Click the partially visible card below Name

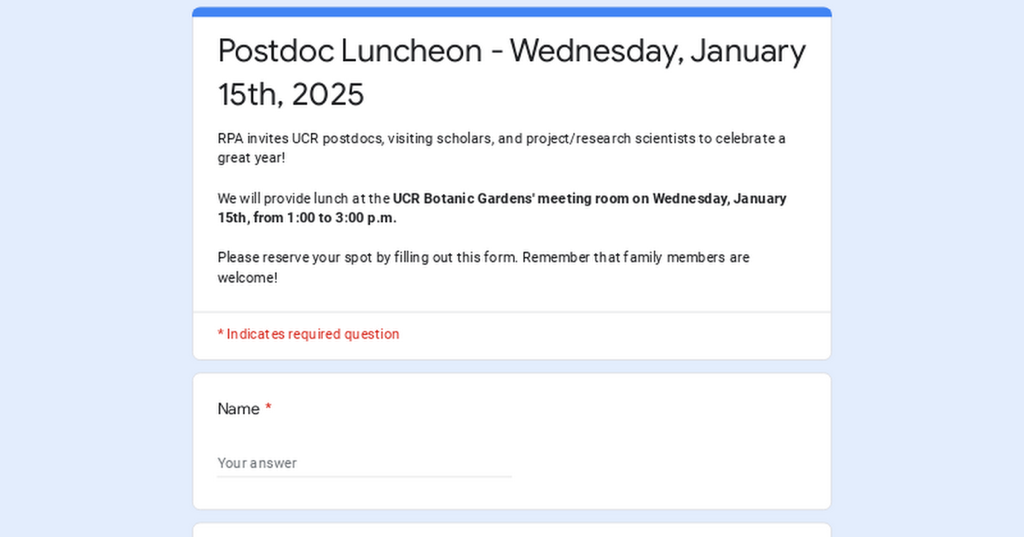(512, 530)
